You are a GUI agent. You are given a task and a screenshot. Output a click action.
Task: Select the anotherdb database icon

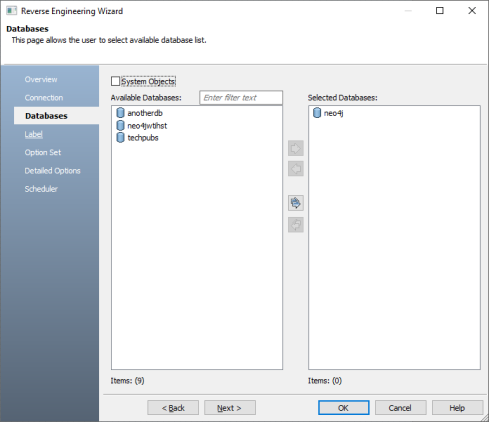coord(120,113)
